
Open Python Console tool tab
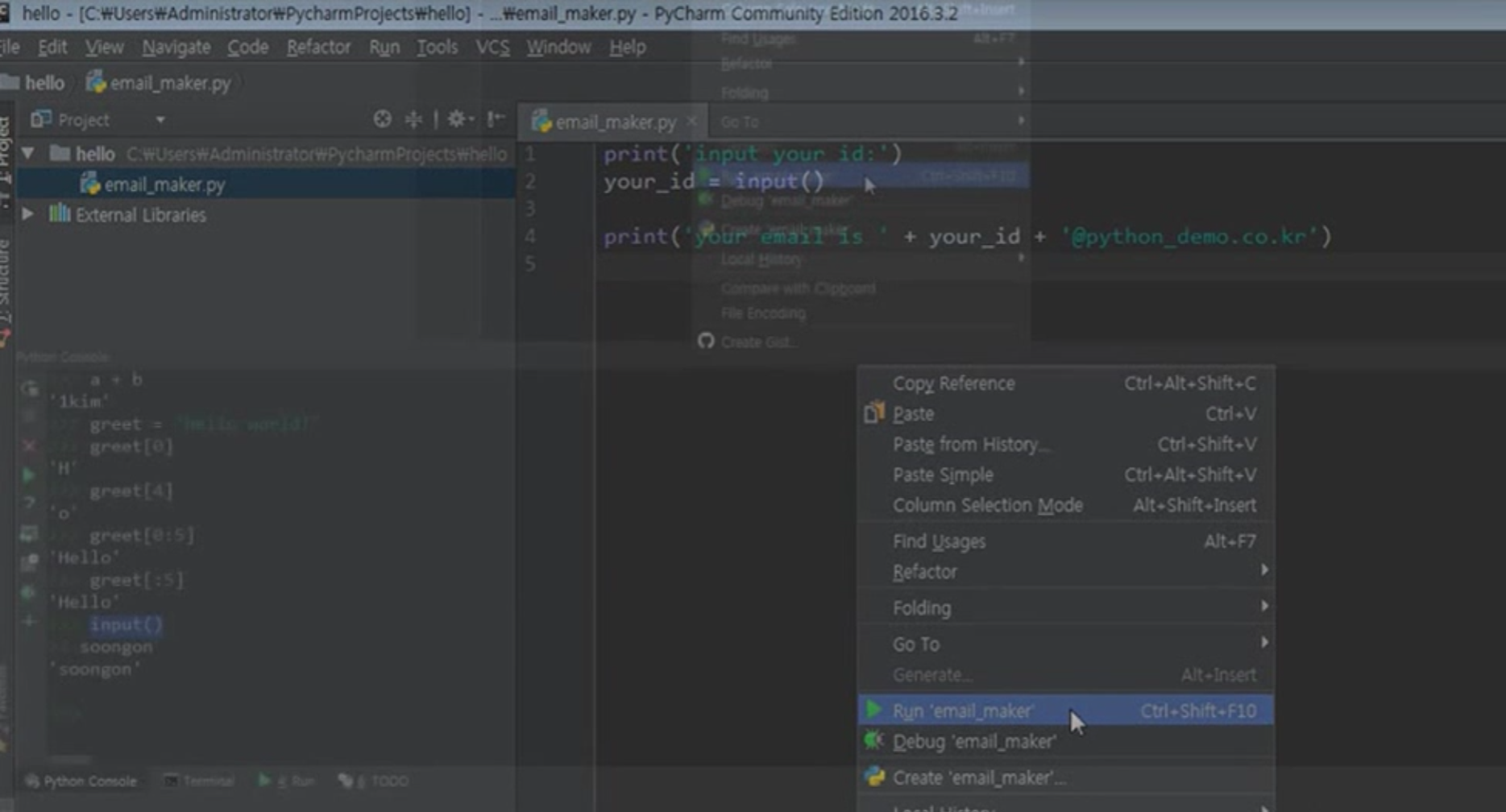click(x=81, y=781)
